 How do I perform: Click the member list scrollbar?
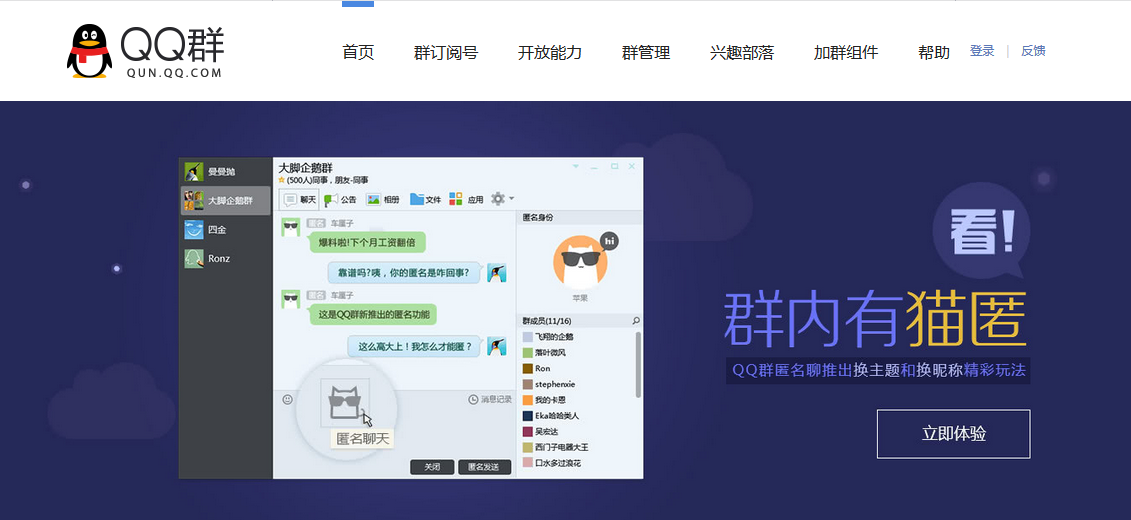pos(638,364)
